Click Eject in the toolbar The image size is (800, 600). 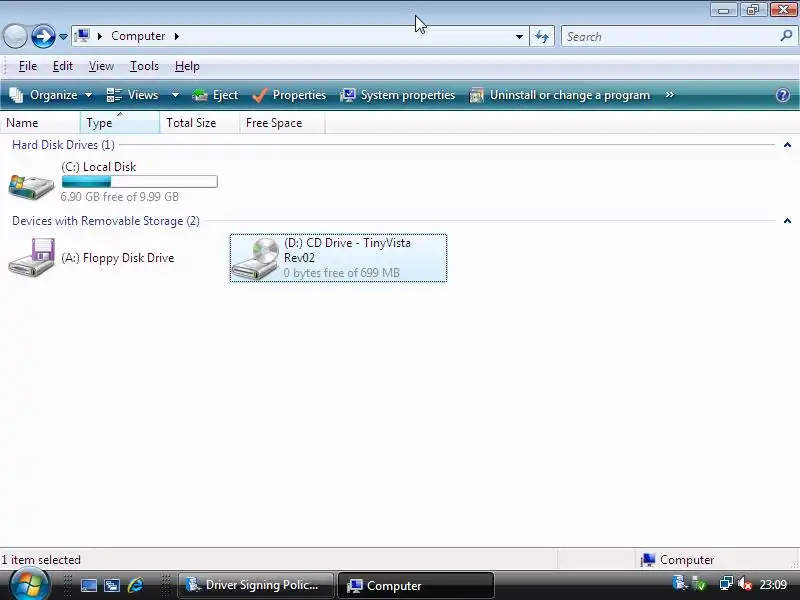215,95
